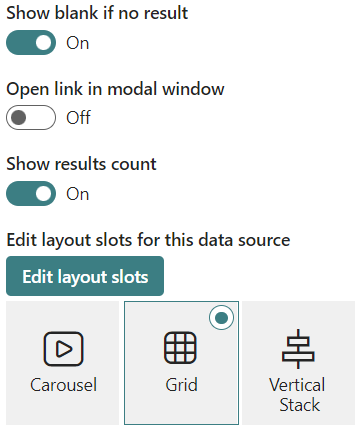This screenshot has height=430, width=360.
Task: Click the Off label beside modal window toggle
Action: pyautogui.click(x=78, y=118)
